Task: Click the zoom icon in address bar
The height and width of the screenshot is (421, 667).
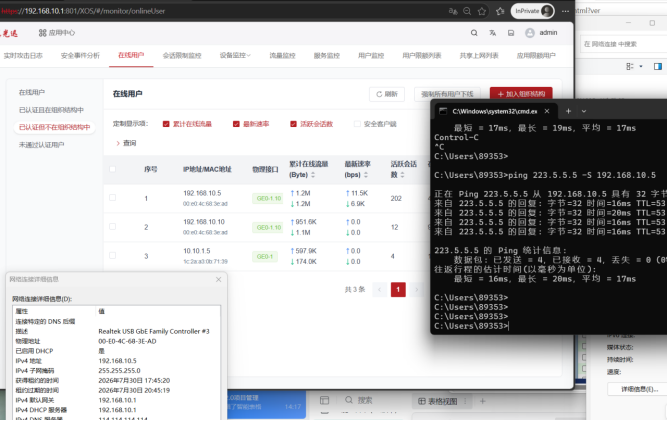Action: tap(467, 11)
